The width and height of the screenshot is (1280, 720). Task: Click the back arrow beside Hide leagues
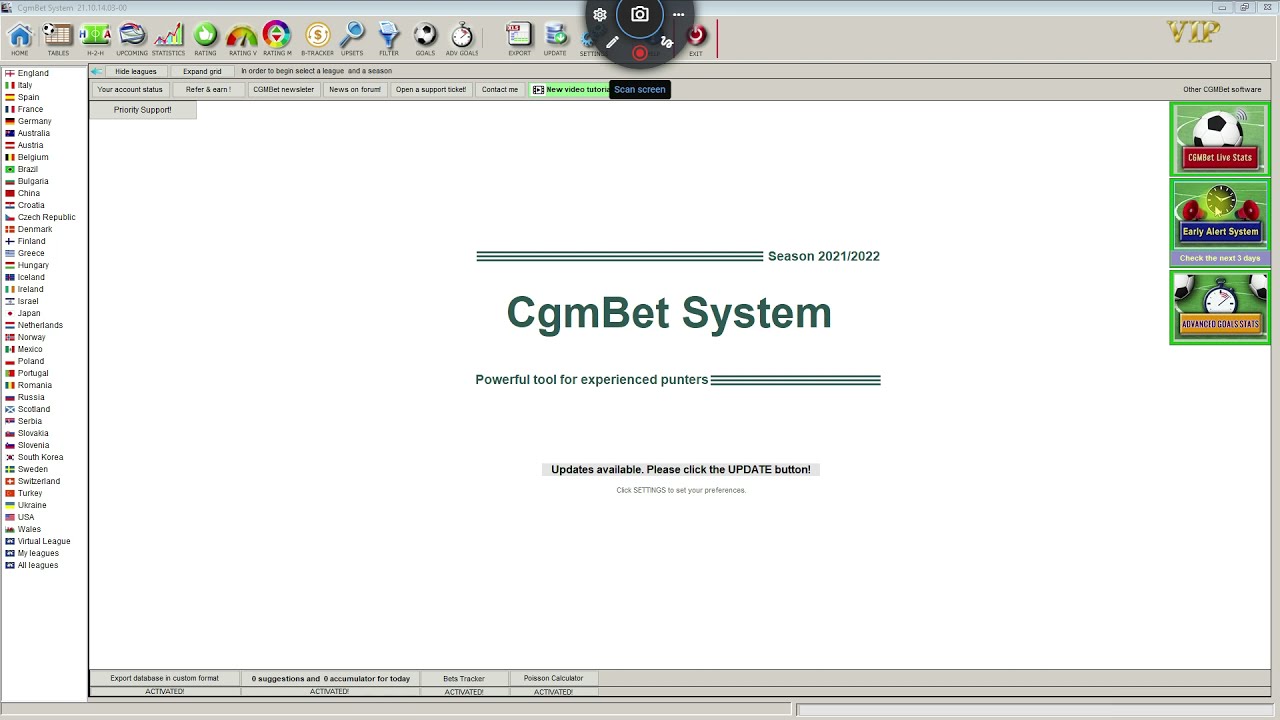[x=96, y=71]
